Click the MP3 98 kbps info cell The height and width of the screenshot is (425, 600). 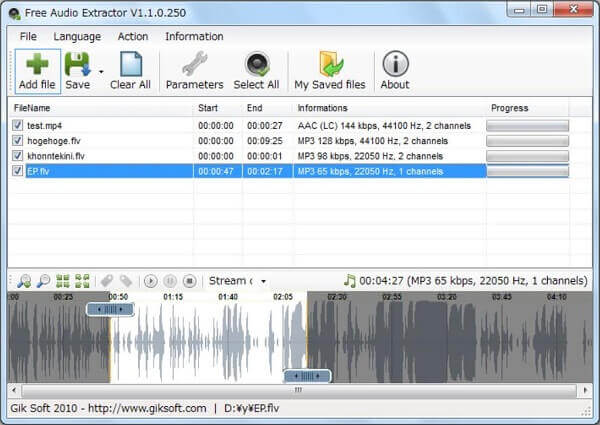(370, 156)
